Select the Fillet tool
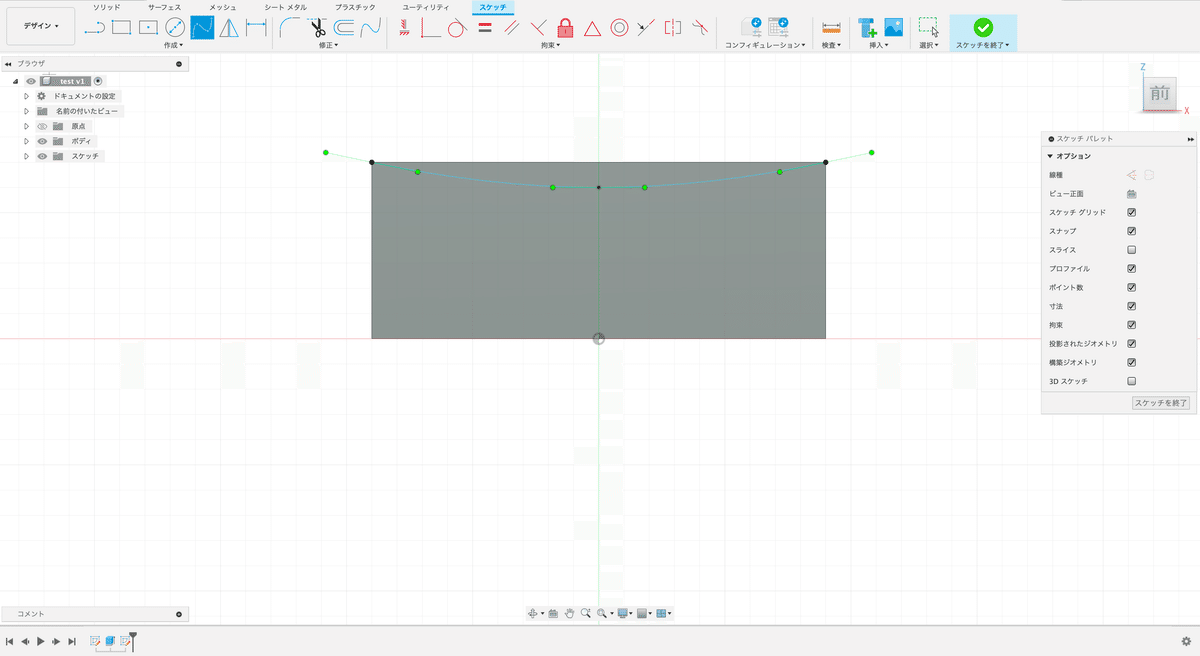The width and height of the screenshot is (1200, 656). pyautogui.click(x=290, y=28)
